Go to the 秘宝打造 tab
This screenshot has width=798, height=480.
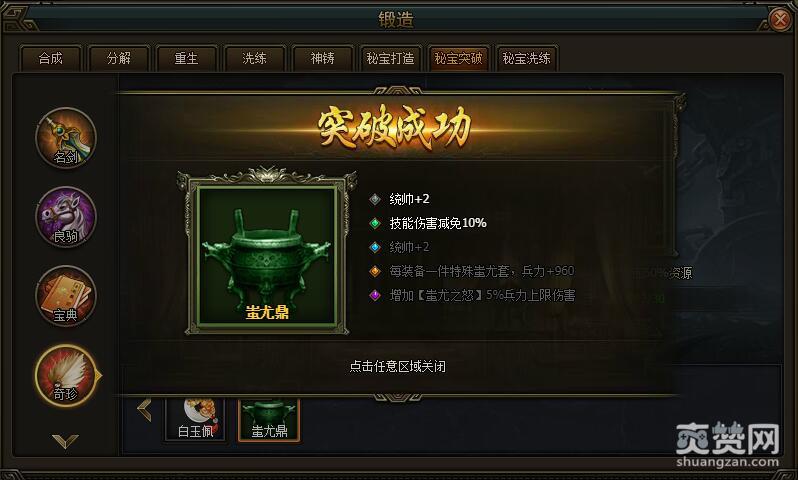(x=390, y=59)
